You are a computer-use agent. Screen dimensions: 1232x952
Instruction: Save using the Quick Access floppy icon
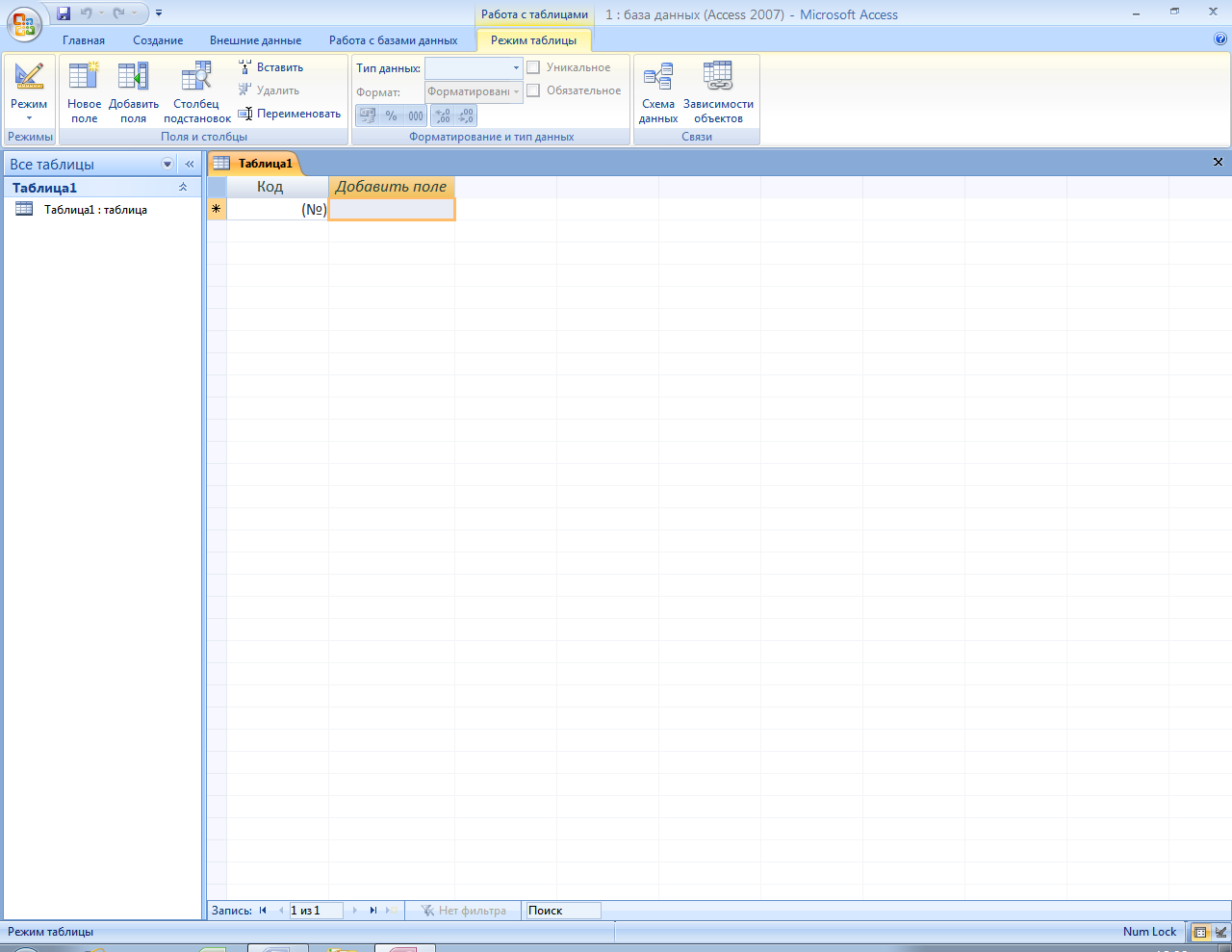pyautogui.click(x=64, y=13)
